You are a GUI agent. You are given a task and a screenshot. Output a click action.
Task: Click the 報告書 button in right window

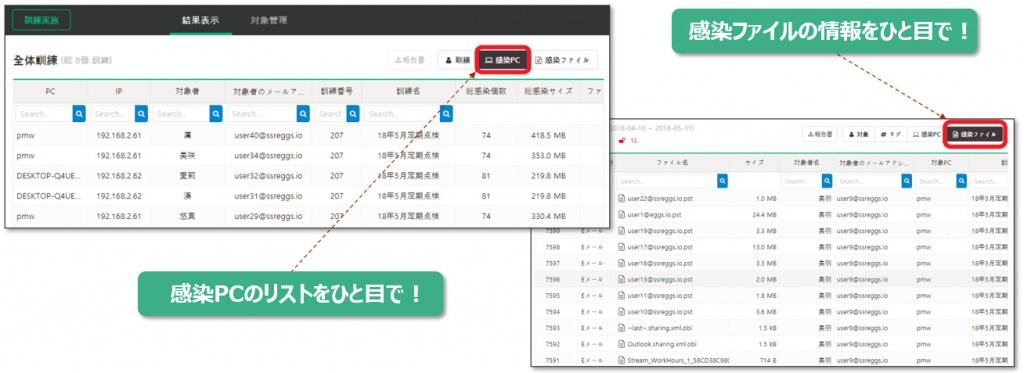[820, 134]
